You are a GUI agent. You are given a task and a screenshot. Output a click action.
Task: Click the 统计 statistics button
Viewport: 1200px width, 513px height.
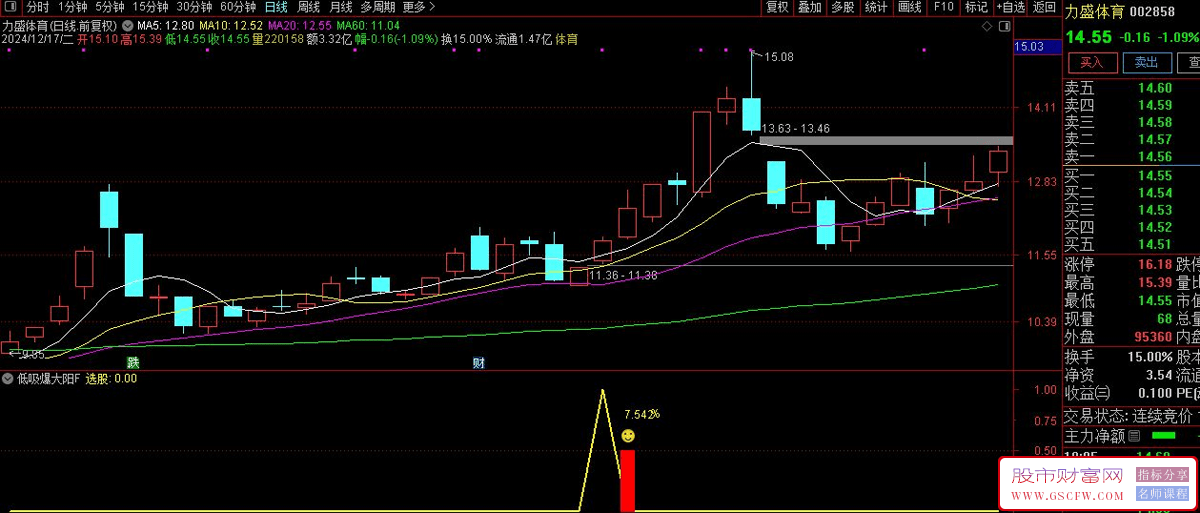[876, 7]
